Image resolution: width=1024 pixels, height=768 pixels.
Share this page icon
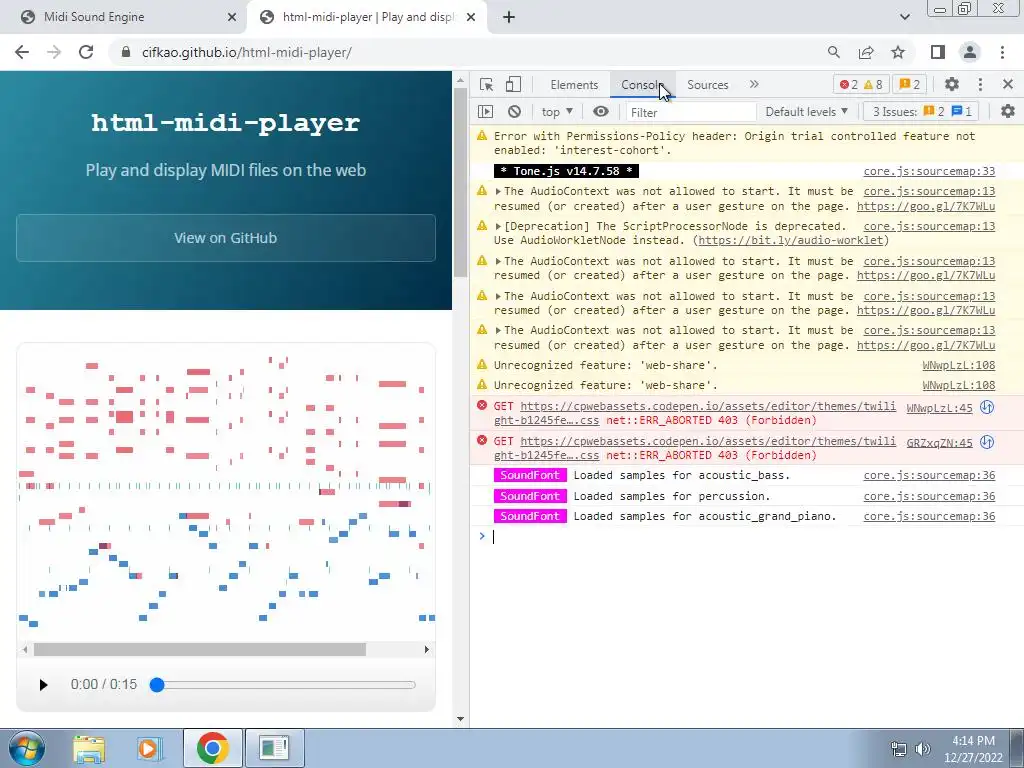coord(866,52)
